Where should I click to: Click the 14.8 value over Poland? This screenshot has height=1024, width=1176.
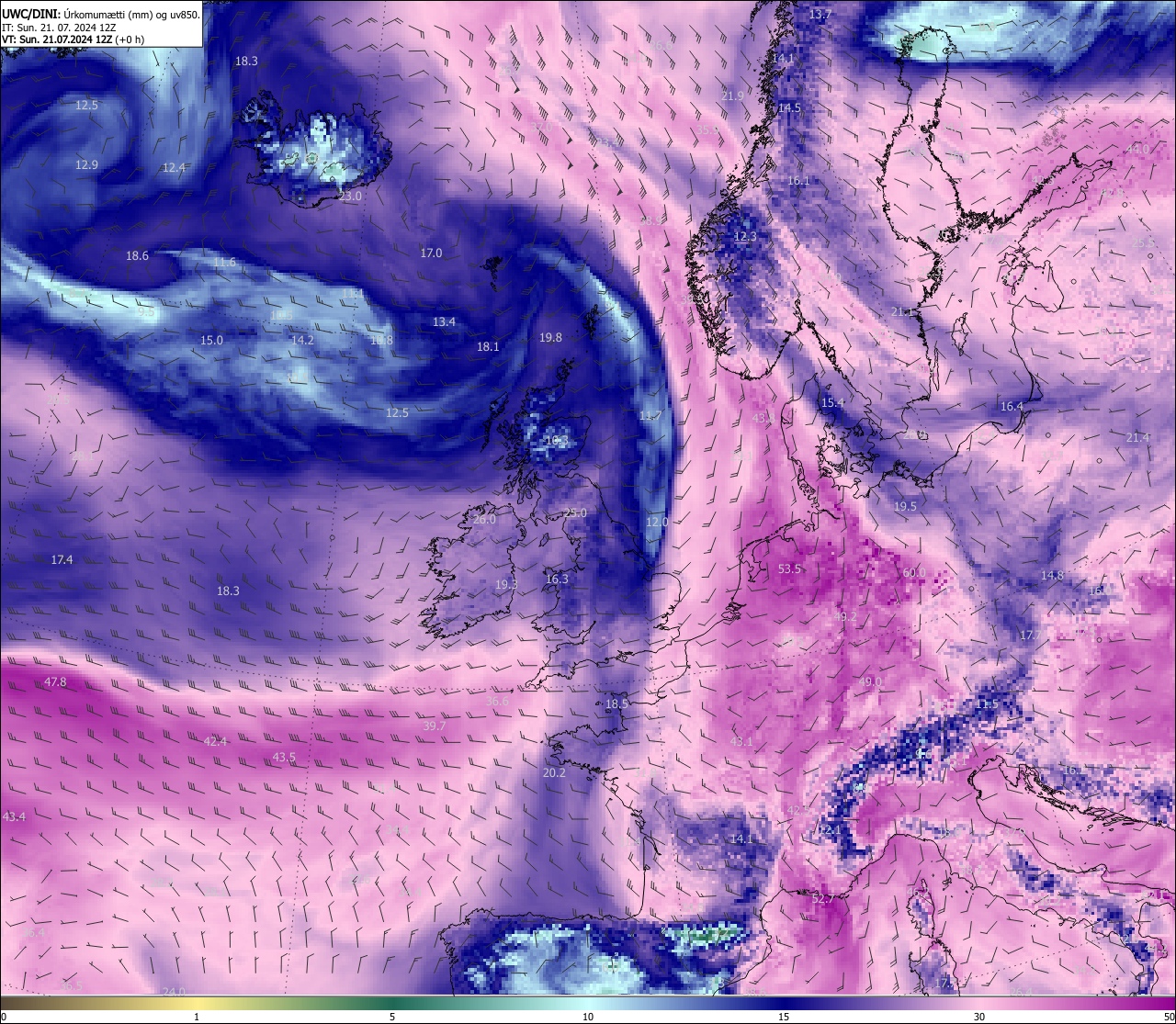(1052, 576)
